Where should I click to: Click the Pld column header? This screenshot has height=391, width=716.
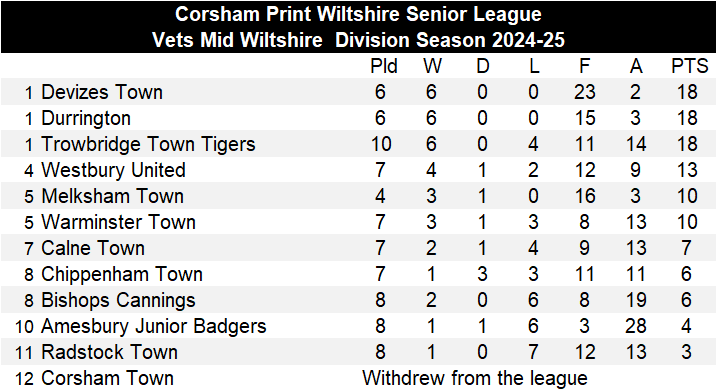[384, 66]
